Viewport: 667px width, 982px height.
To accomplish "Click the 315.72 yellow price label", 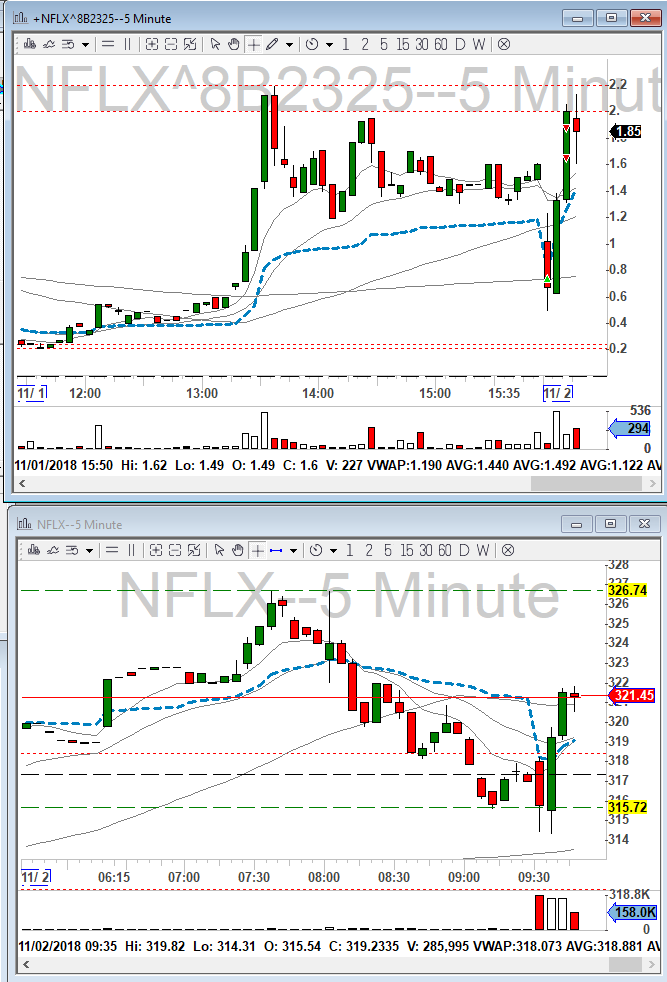I will click(x=628, y=807).
